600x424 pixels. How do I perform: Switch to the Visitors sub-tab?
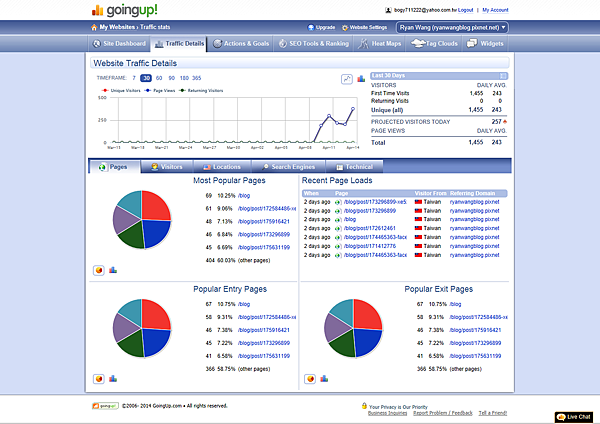point(167,167)
